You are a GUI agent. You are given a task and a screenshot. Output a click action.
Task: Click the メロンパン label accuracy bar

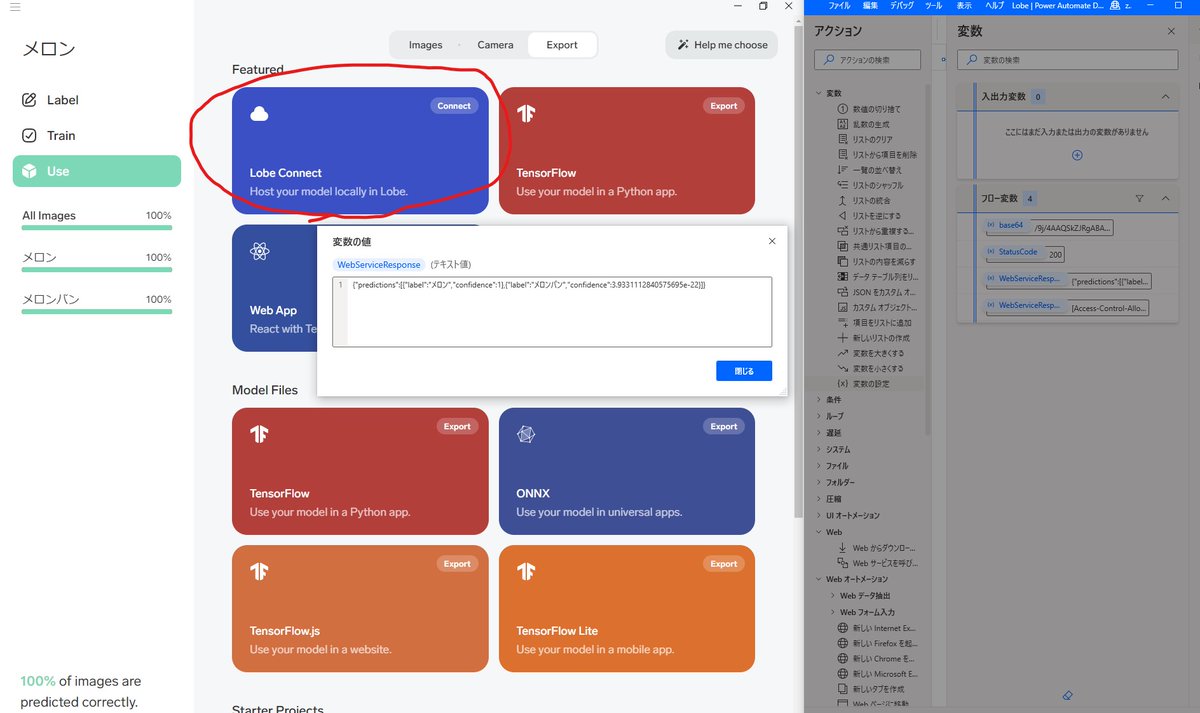tap(97, 312)
